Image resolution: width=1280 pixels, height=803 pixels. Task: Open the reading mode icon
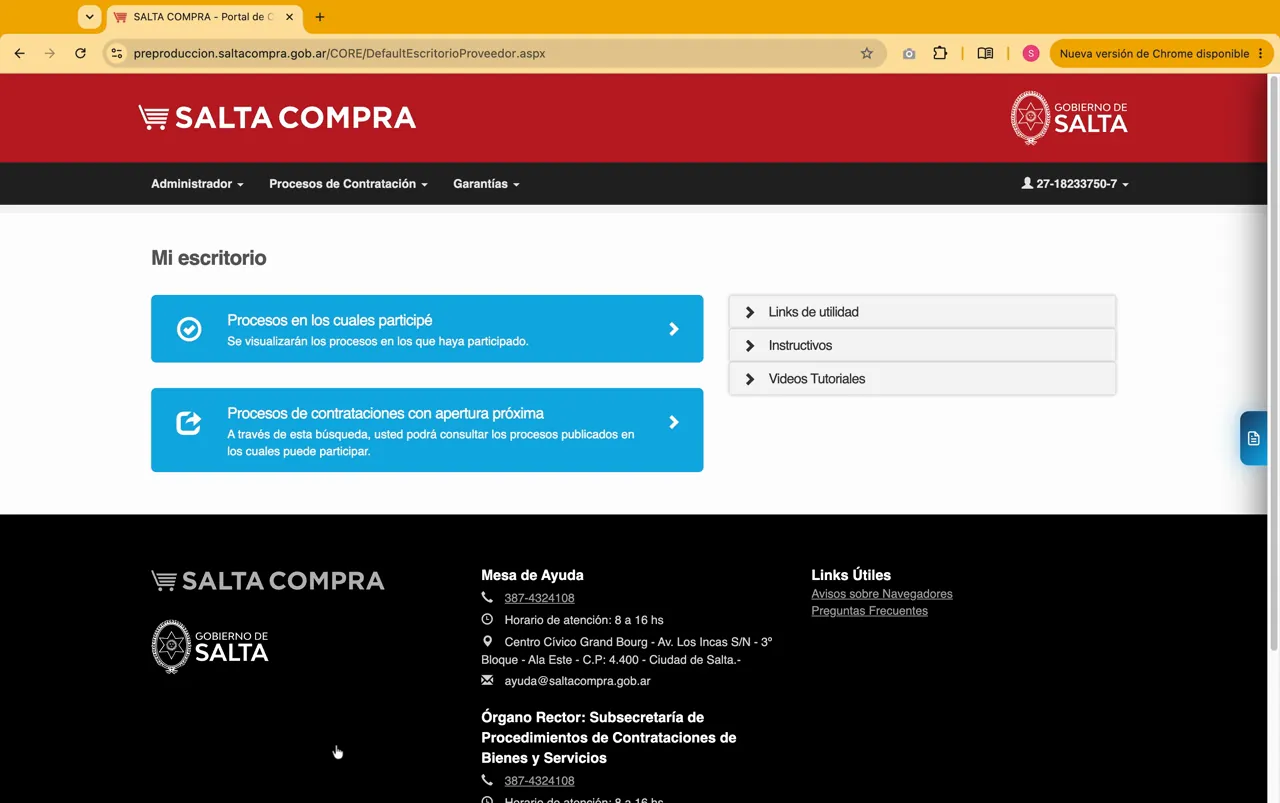(x=985, y=53)
